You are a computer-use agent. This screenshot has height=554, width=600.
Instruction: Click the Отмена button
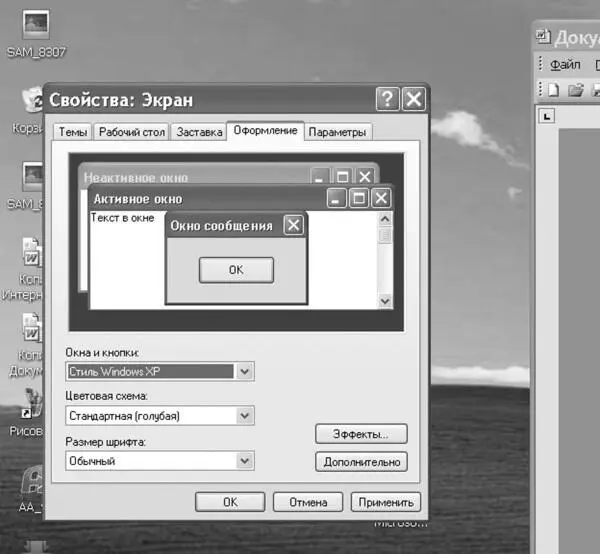coord(308,502)
